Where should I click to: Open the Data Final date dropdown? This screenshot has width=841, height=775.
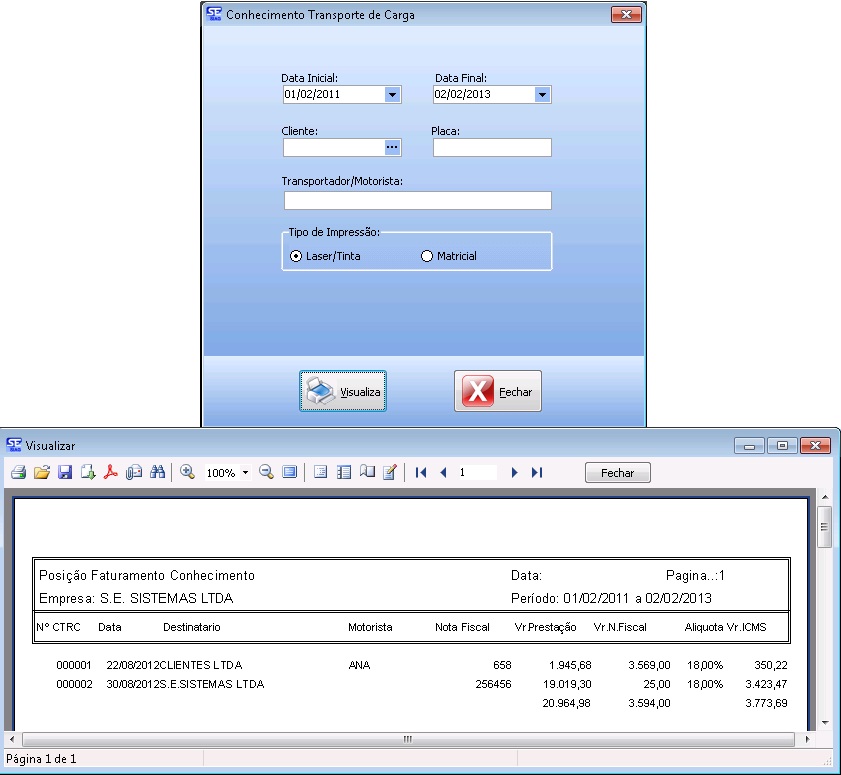point(542,95)
